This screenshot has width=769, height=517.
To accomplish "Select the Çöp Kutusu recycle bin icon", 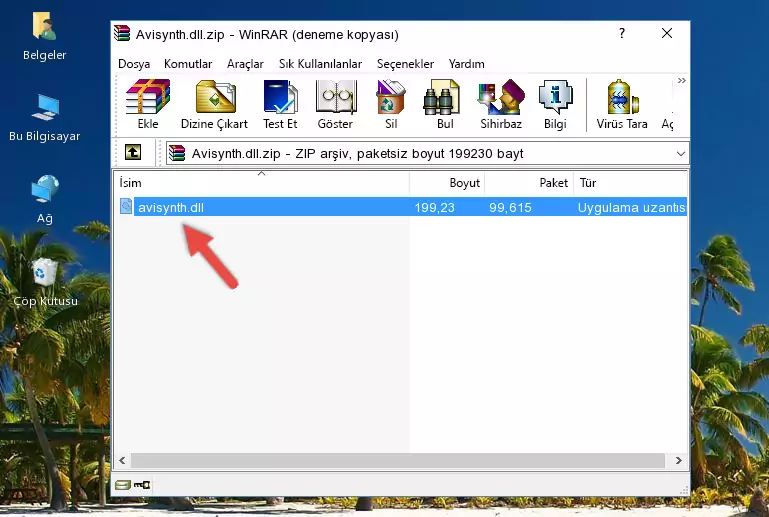I will [x=45, y=282].
